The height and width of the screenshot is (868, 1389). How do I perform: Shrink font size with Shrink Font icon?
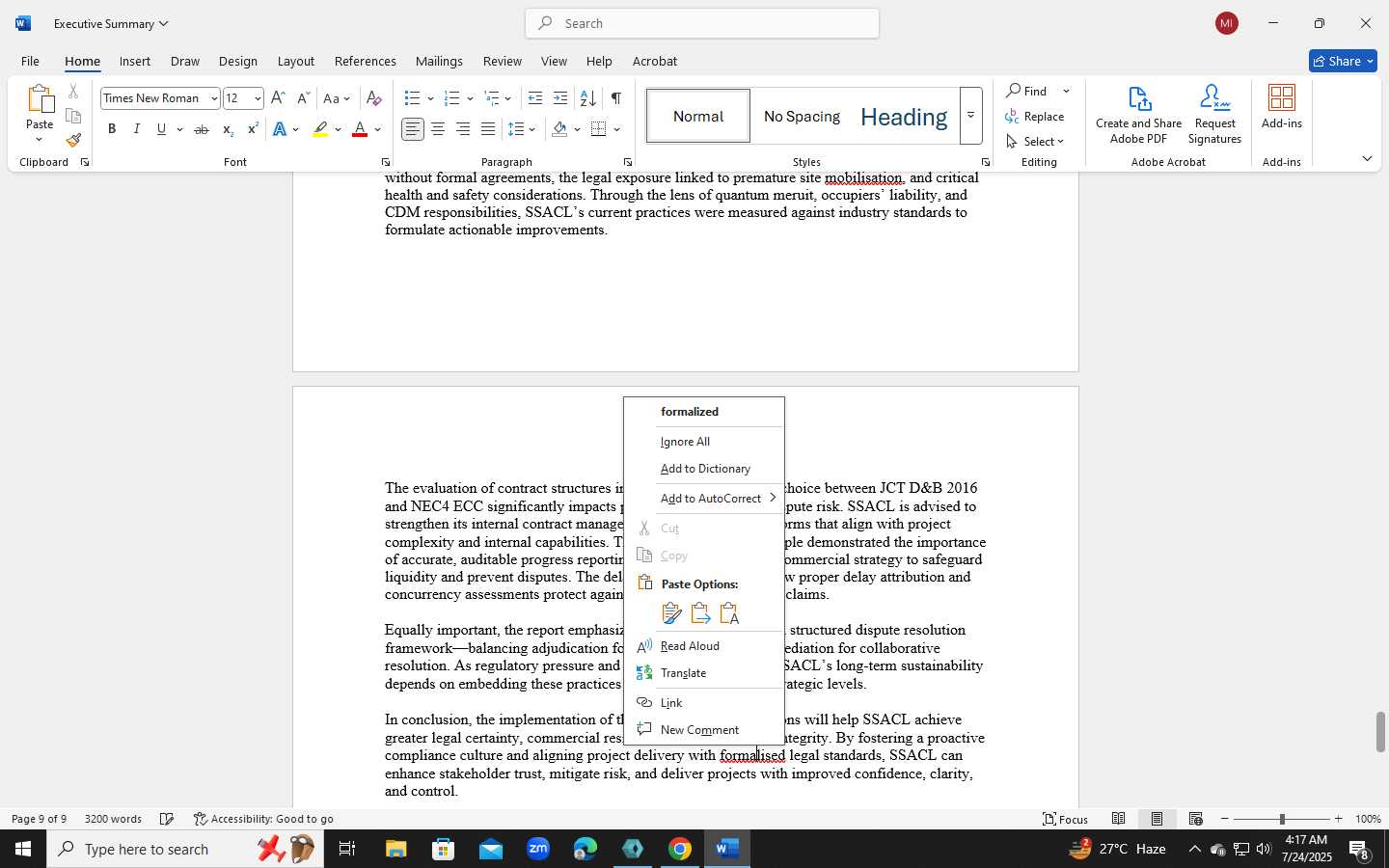(303, 98)
